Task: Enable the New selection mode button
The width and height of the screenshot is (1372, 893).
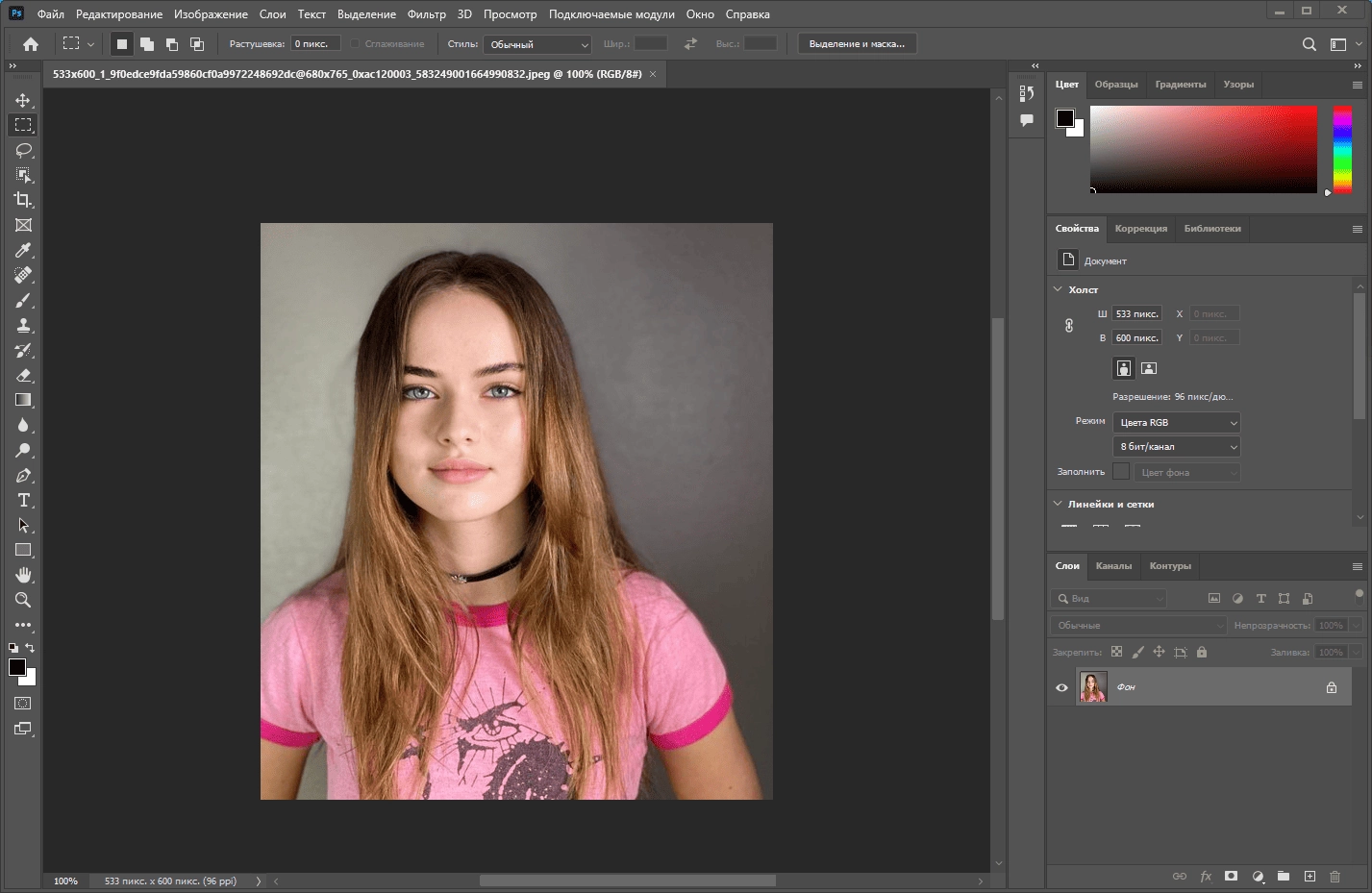Action: pyautogui.click(x=121, y=44)
